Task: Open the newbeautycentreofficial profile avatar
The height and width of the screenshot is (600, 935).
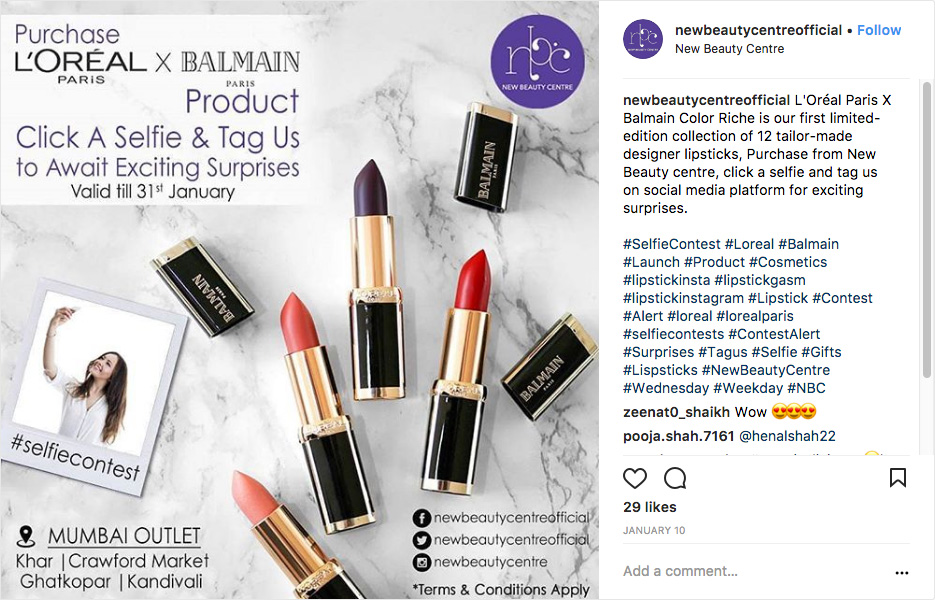Action: pyautogui.click(x=643, y=39)
